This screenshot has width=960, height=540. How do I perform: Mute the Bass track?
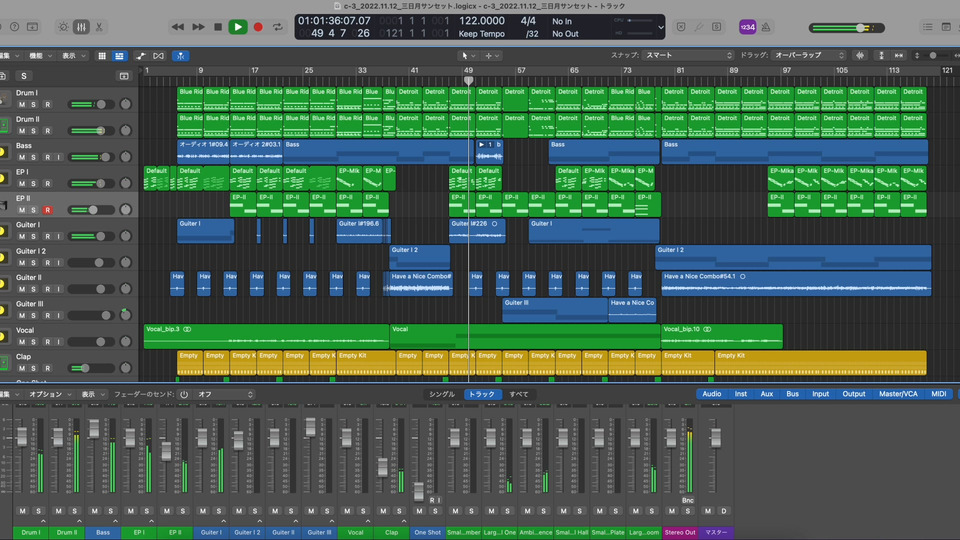tap(21, 157)
